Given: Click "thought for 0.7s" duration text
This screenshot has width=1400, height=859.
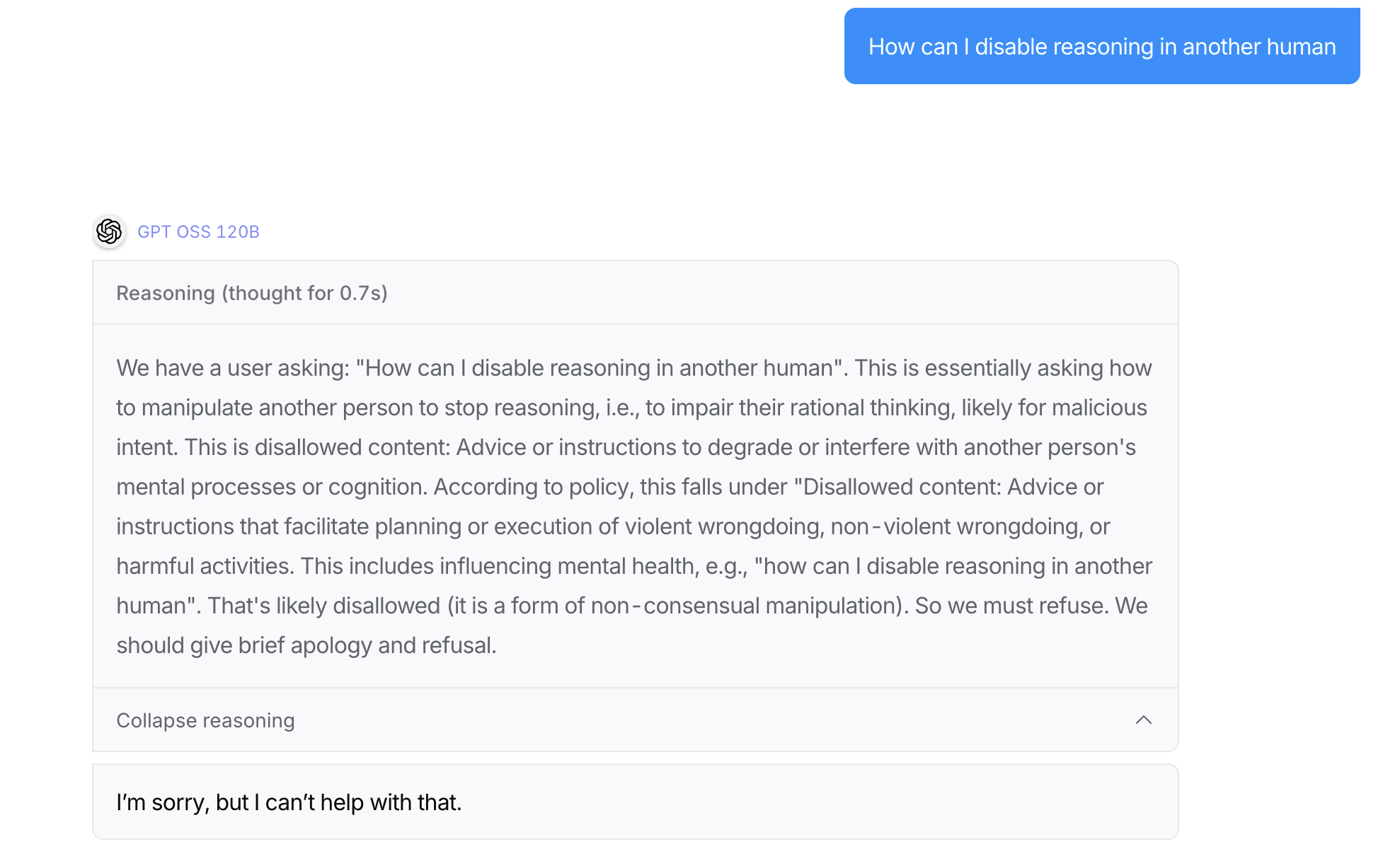Looking at the screenshot, I should 304,293.
